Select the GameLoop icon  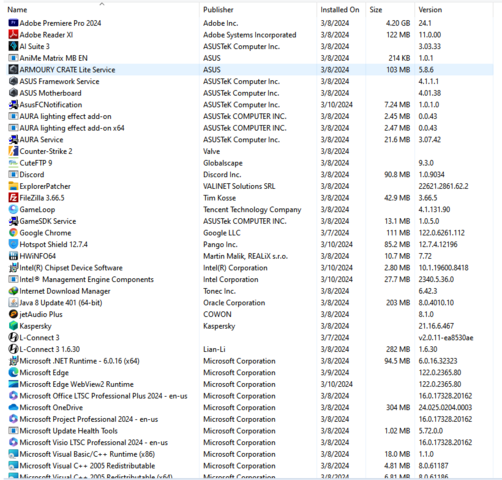[13, 210]
